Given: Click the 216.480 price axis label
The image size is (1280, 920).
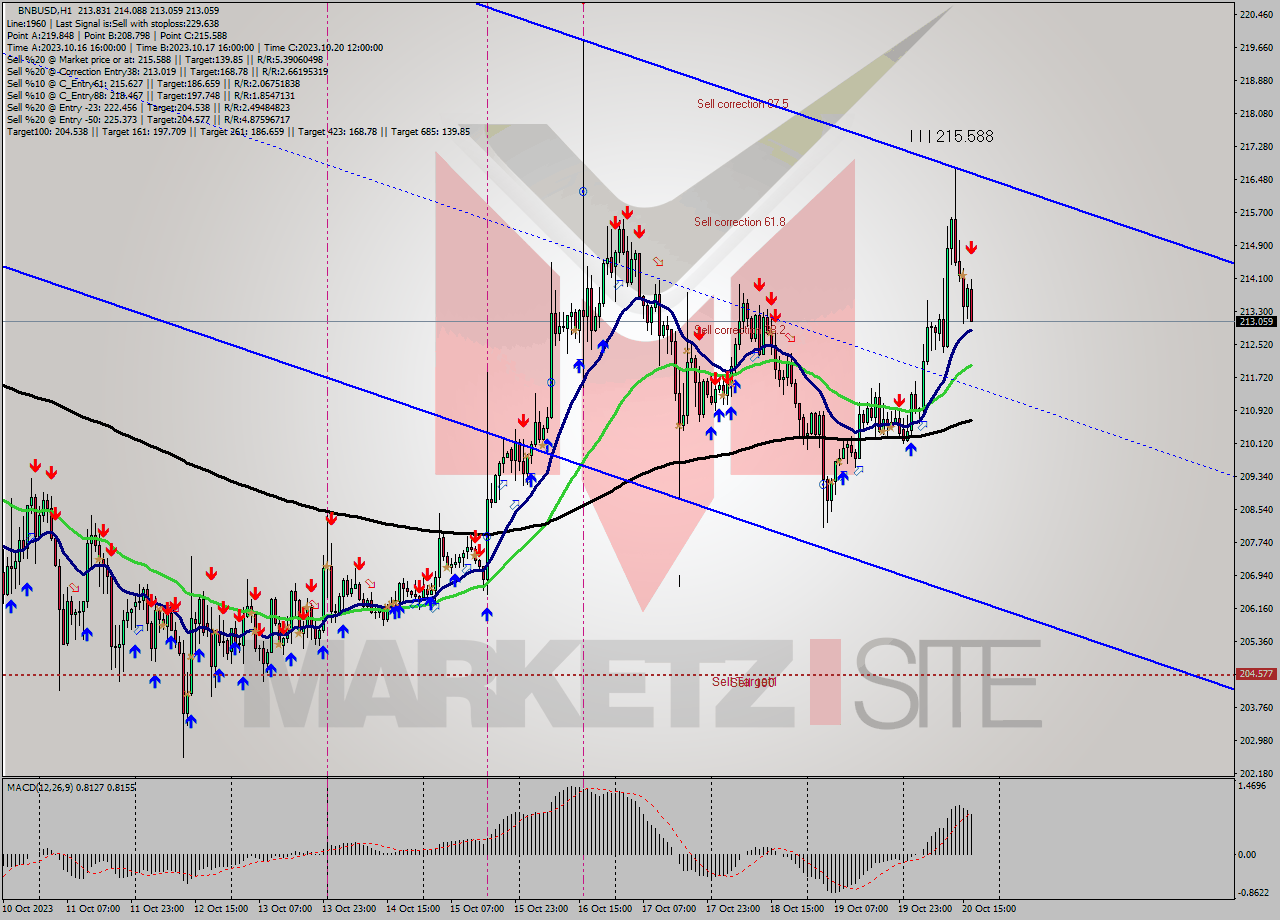Looking at the screenshot, I should click(x=1256, y=180).
